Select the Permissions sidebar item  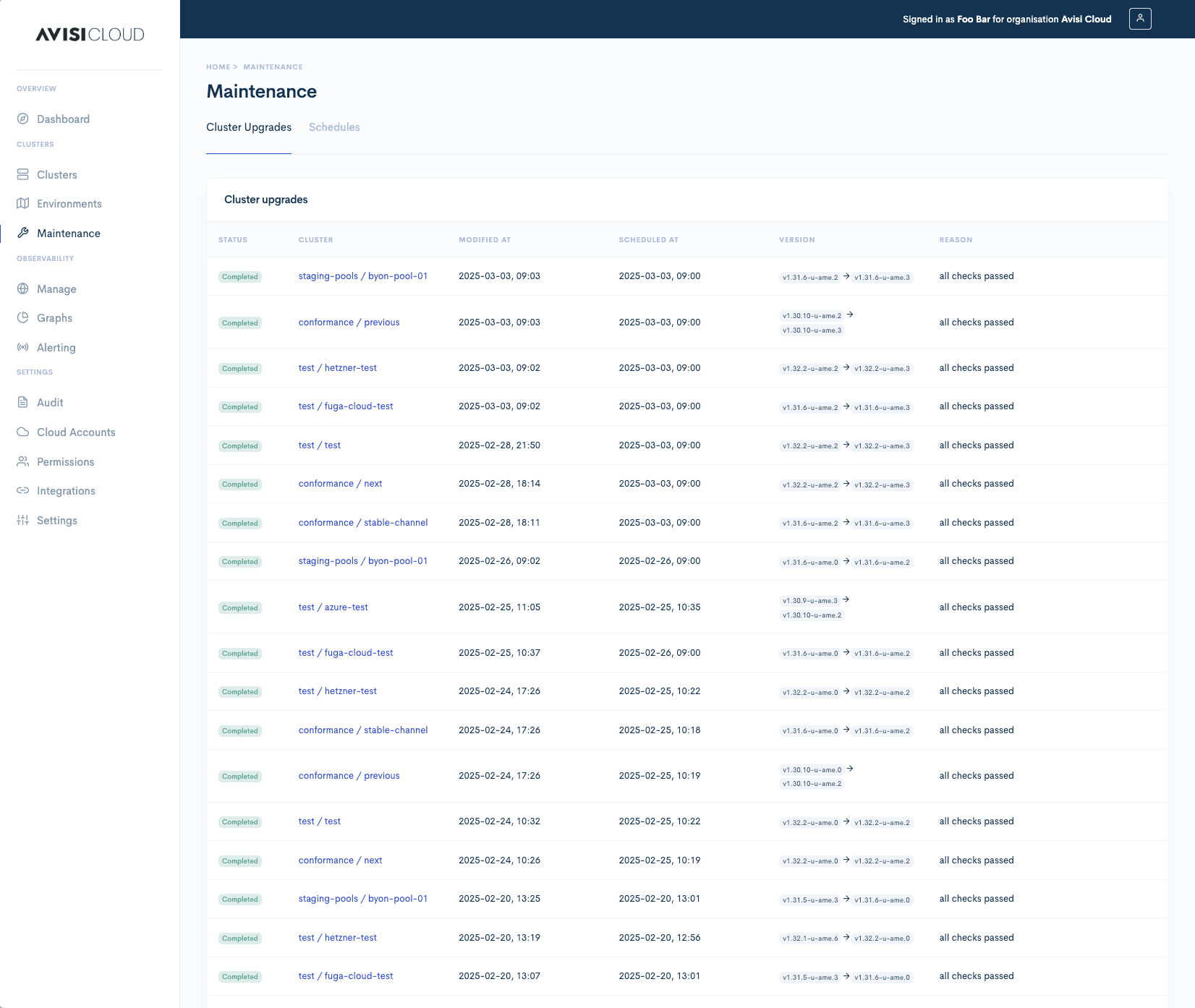pyautogui.click(x=65, y=461)
